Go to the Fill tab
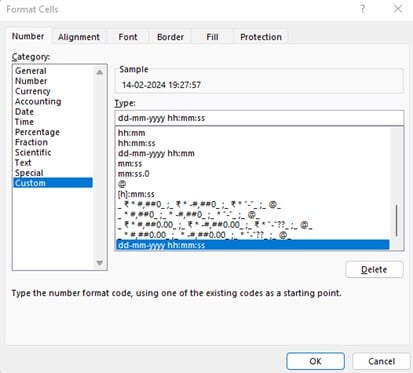 pos(212,37)
